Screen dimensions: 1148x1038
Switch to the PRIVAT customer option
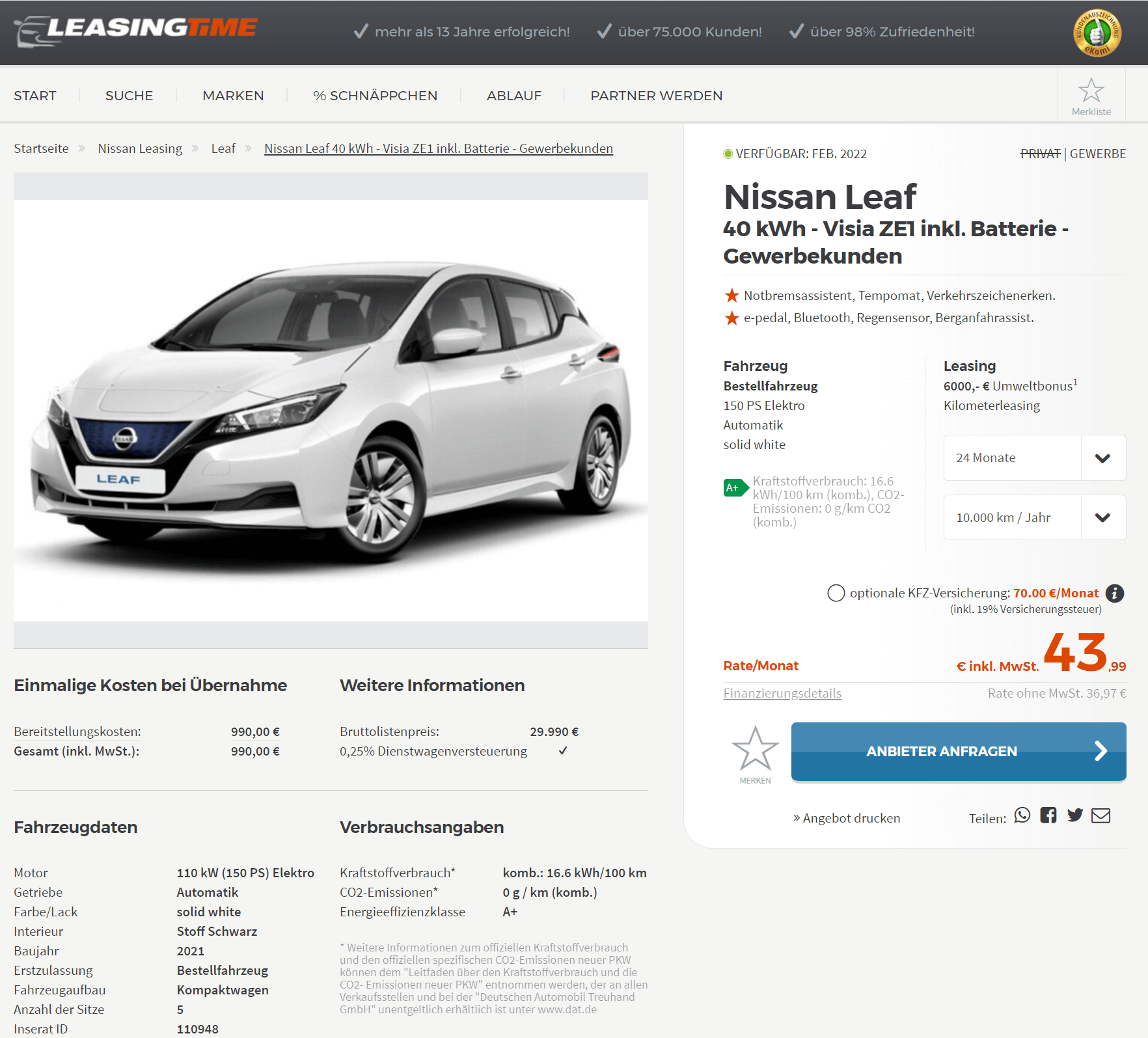(1040, 154)
